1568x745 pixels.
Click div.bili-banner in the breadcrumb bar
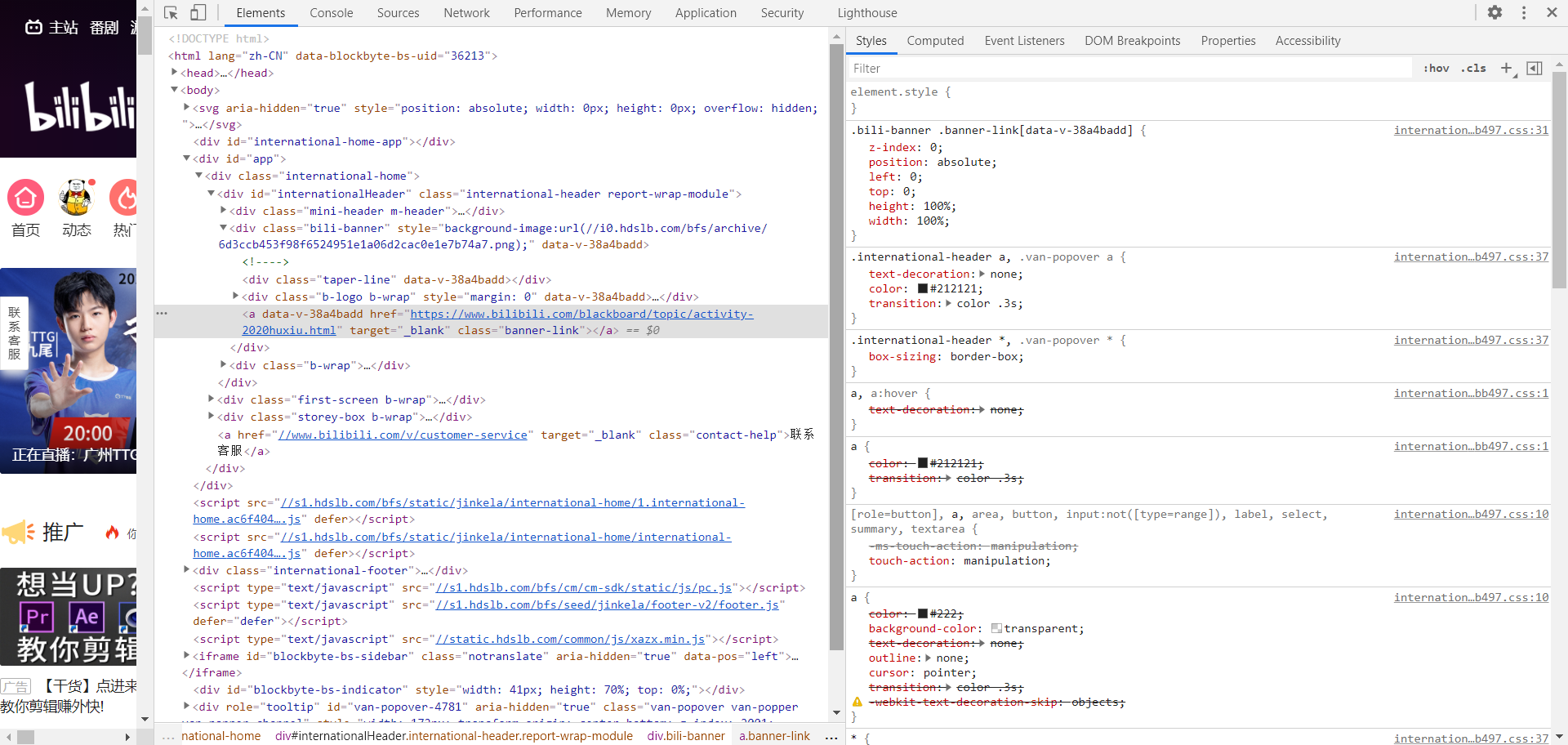(x=686, y=736)
